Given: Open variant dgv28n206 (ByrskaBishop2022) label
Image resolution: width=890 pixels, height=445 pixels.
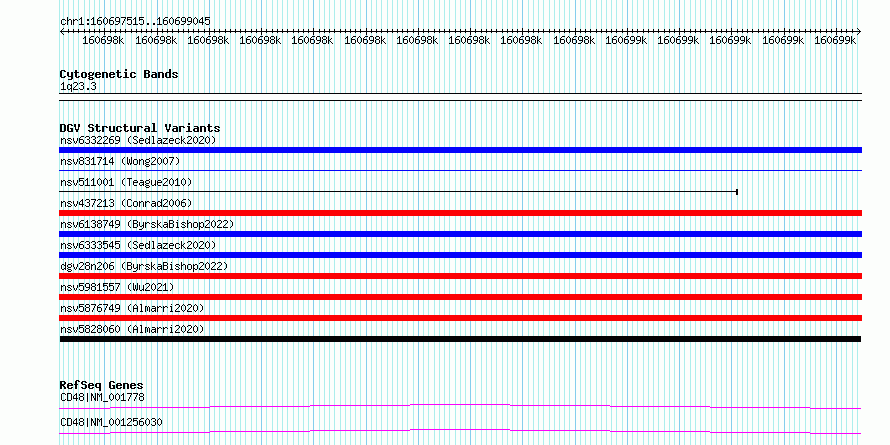Looking at the screenshot, I should click(x=144, y=266).
